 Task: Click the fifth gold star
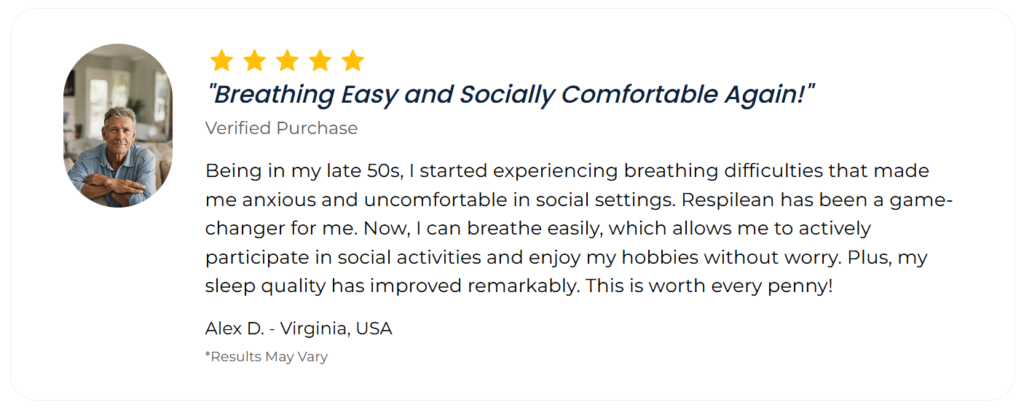pos(353,60)
